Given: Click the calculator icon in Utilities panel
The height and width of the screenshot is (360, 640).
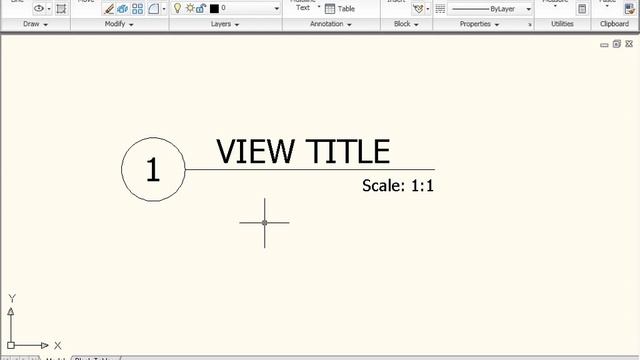Looking at the screenshot, I should pos(582,9).
